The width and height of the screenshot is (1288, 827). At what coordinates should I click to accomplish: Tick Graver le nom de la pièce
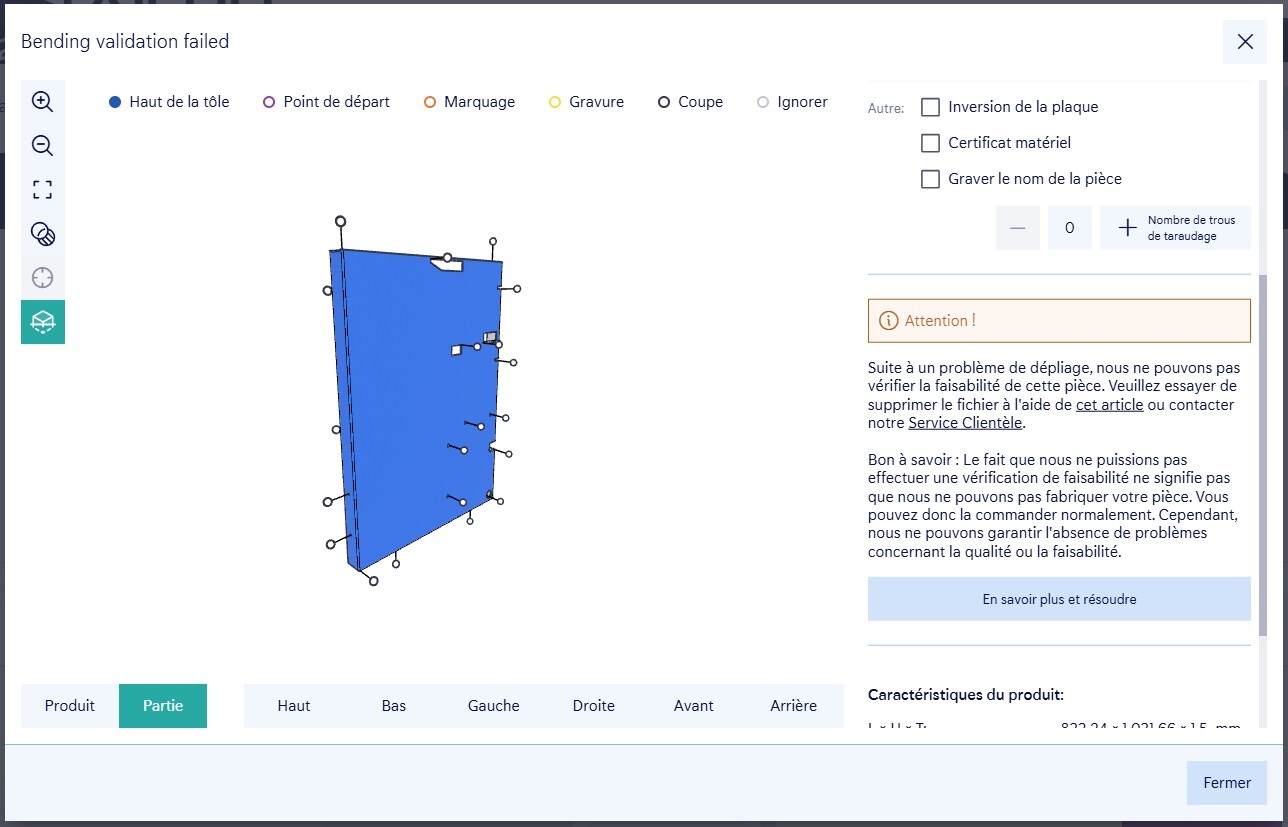tap(930, 179)
